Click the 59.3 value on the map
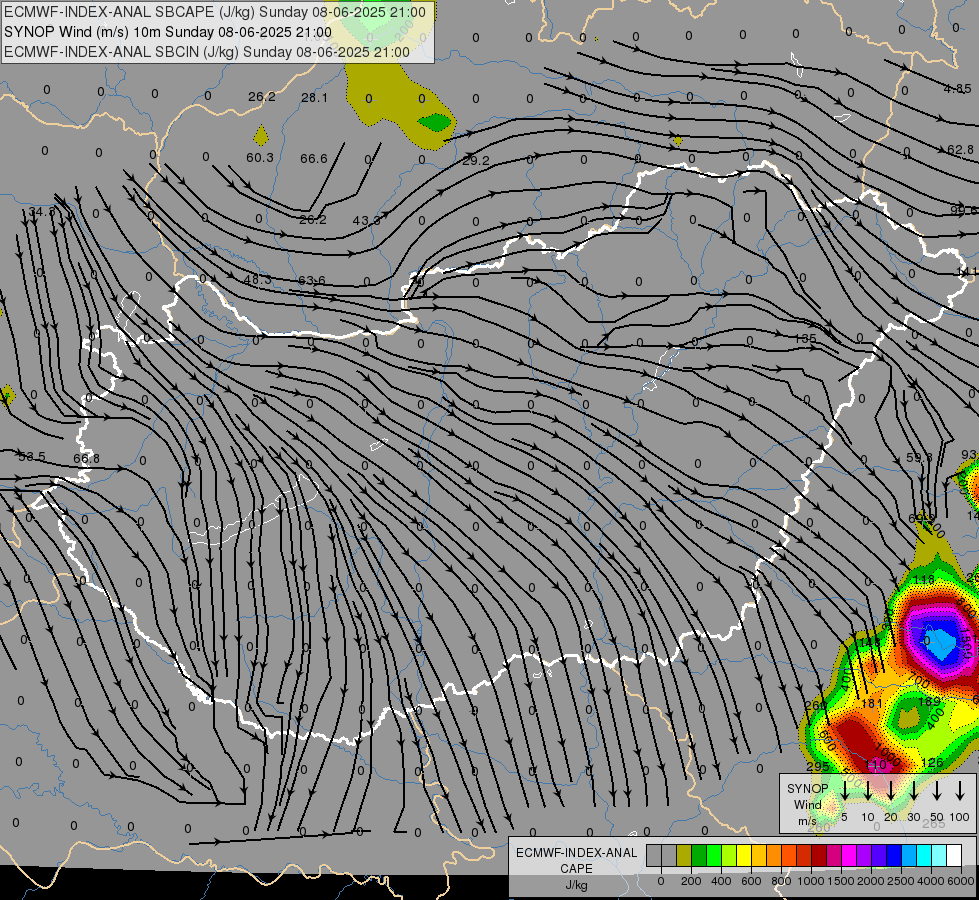The height and width of the screenshot is (900, 979). point(919,457)
